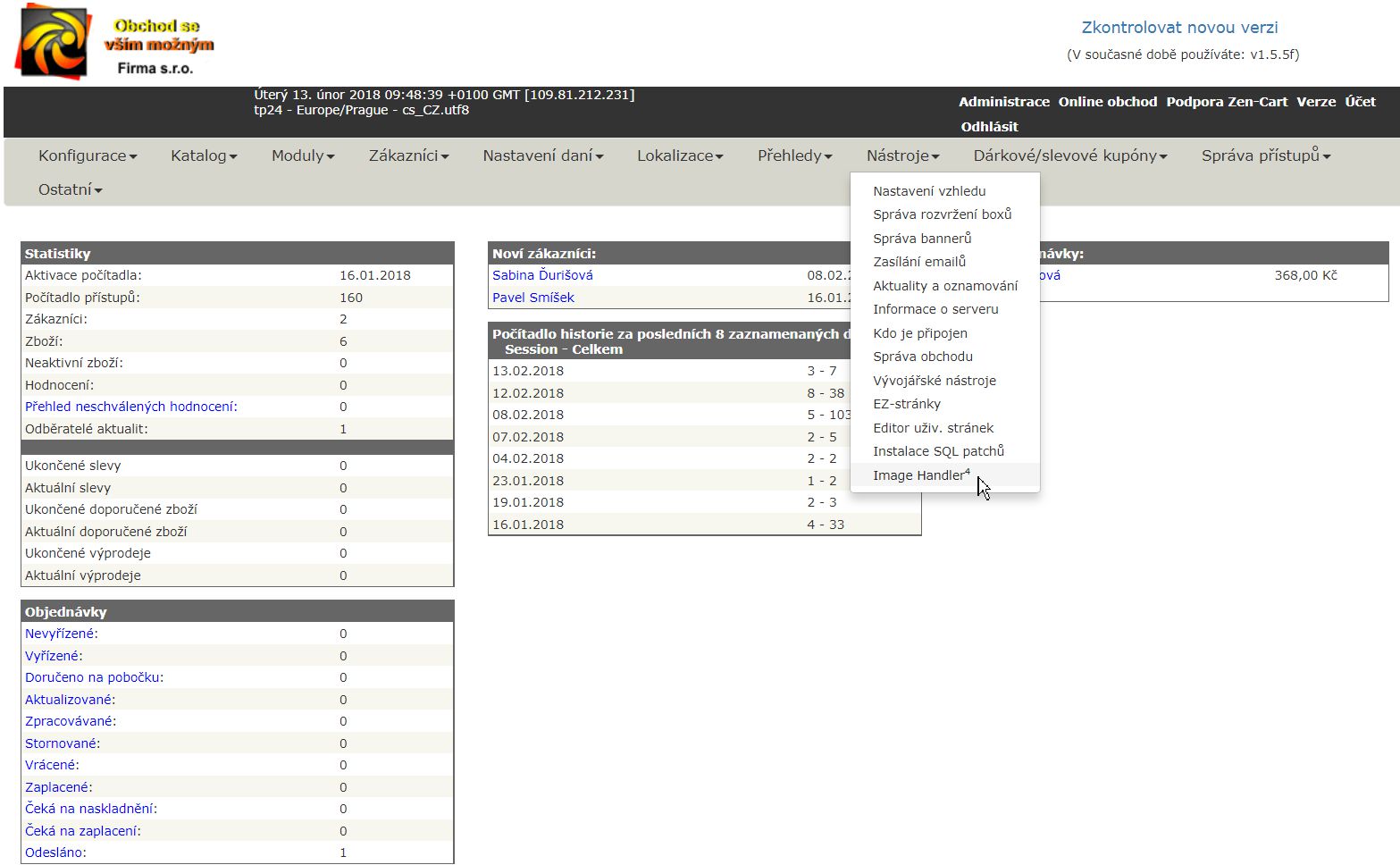The image size is (1400, 865).
Task: Click Zkontrolovat novou verzi link
Action: pos(1179,28)
